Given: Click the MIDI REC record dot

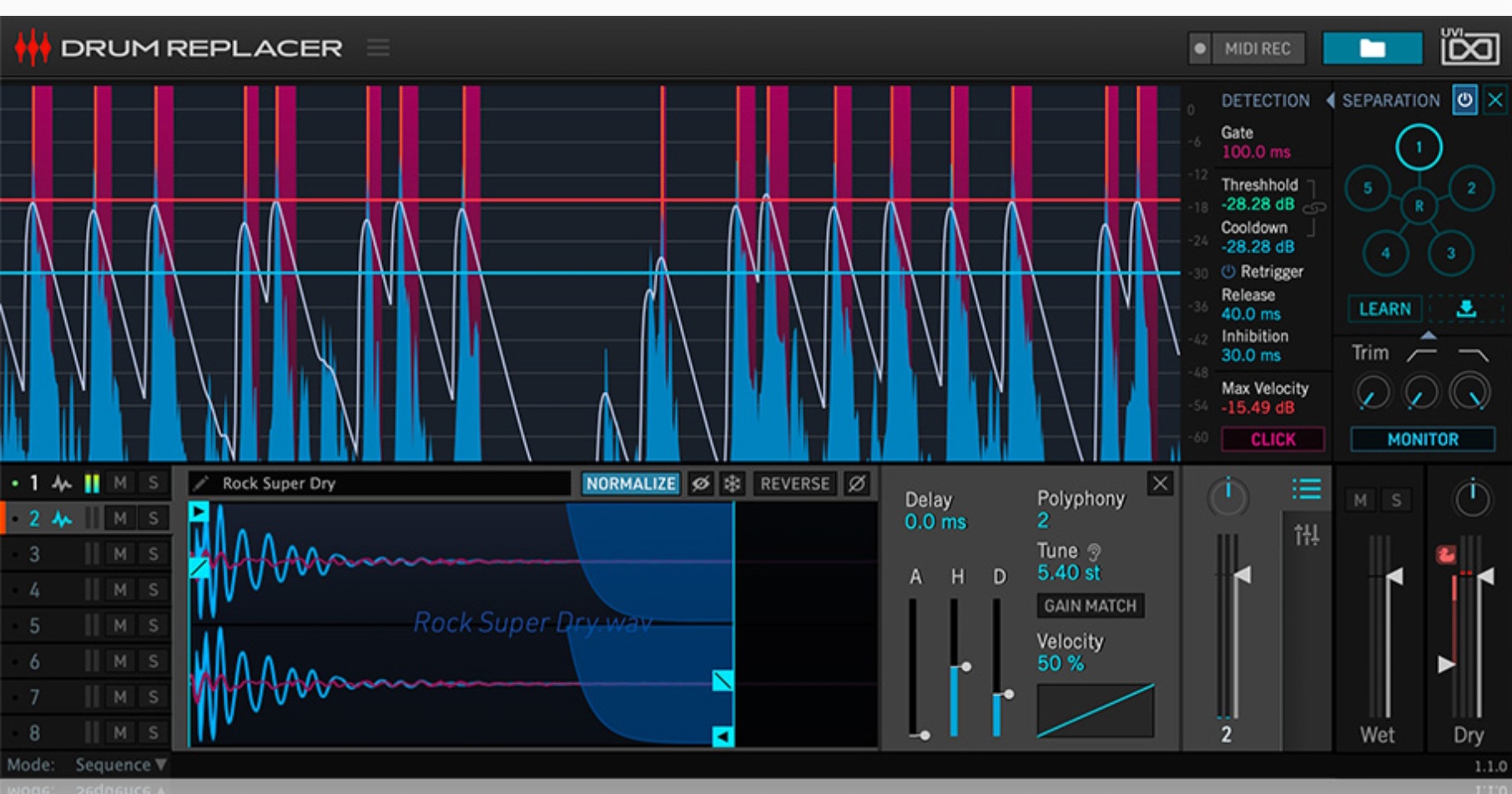Looking at the screenshot, I should [x=1200, y=48].
